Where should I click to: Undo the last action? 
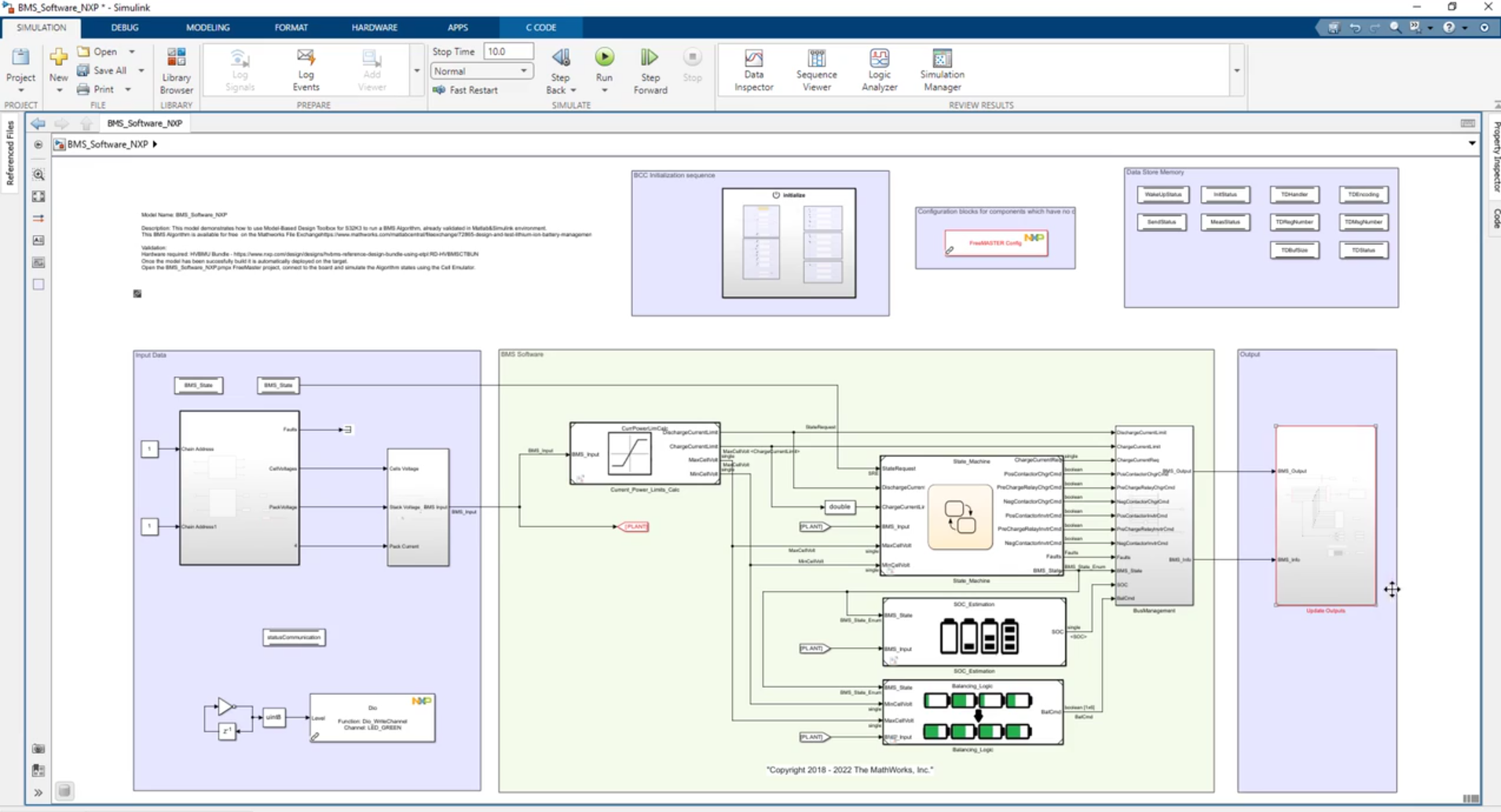point(1355,27)
